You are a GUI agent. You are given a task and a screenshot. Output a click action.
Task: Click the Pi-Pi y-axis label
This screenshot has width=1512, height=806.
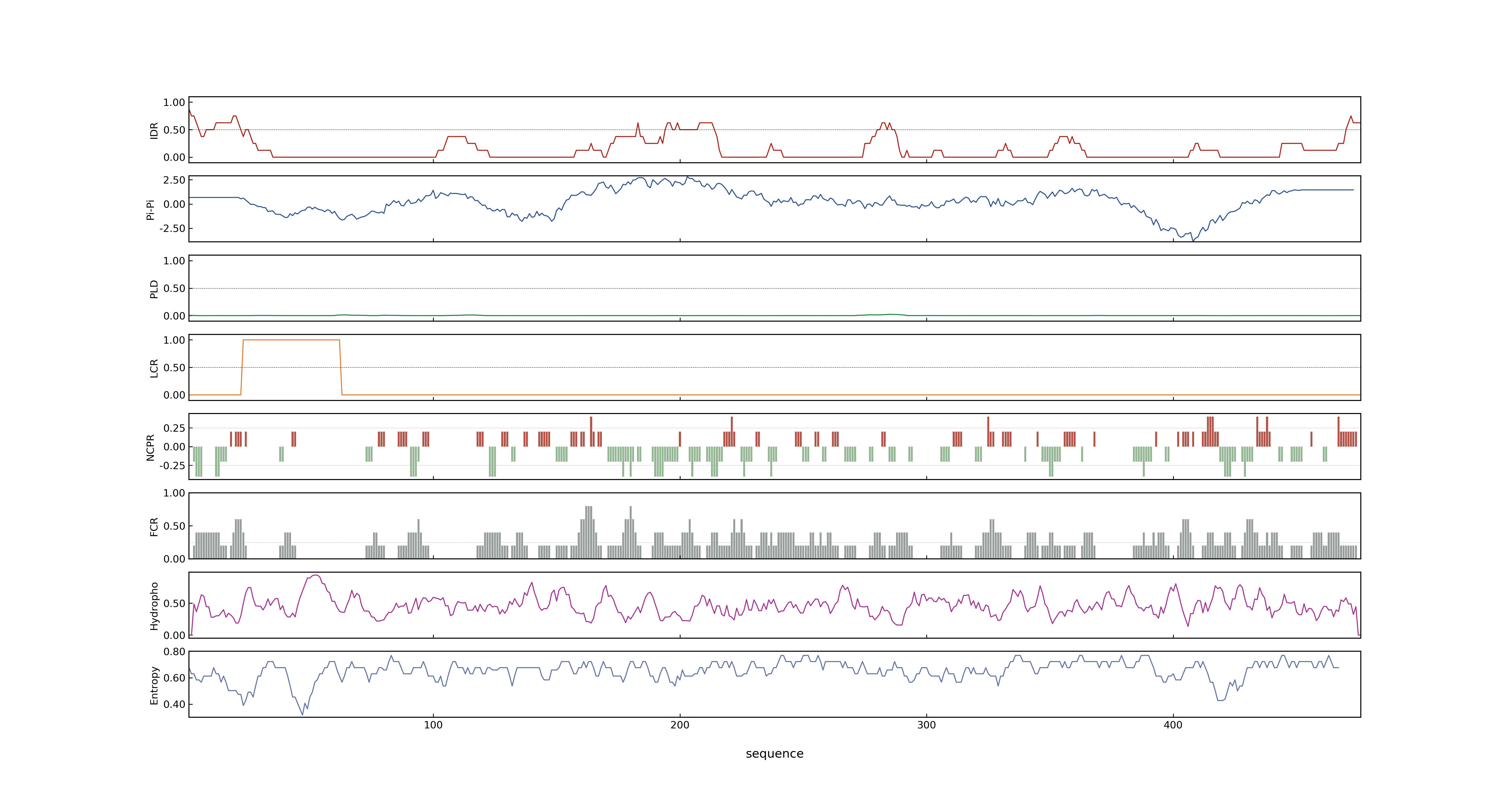[x=150, y=209]
